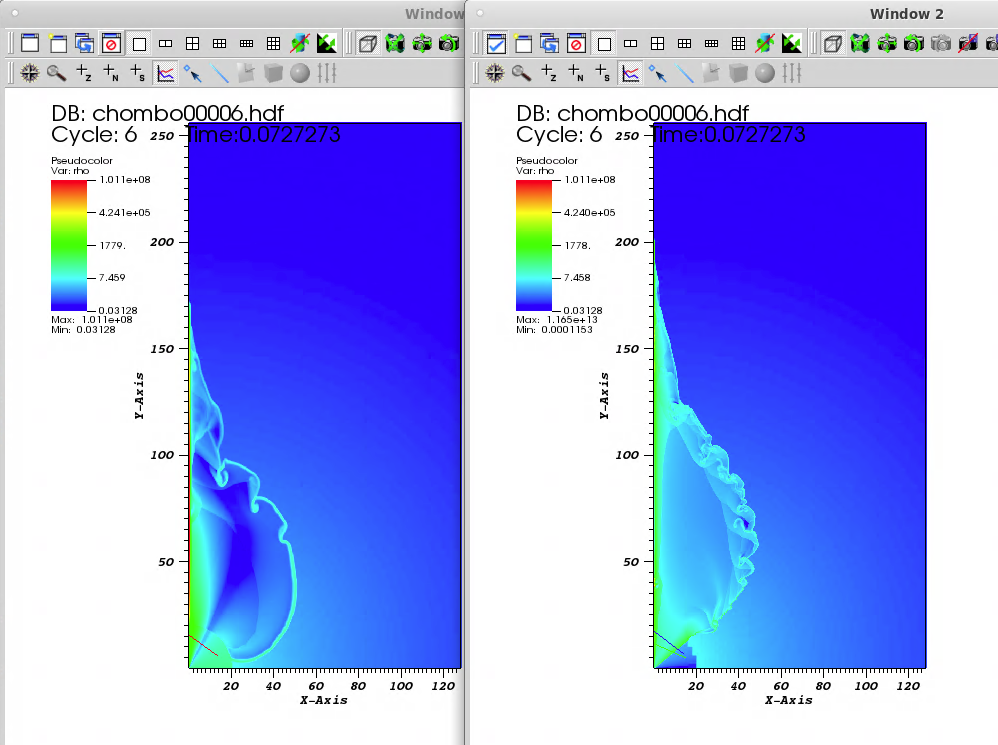Toggle perspective cube icon in Window 2
This screenshot has width=998, height=745.
(833, 43)
